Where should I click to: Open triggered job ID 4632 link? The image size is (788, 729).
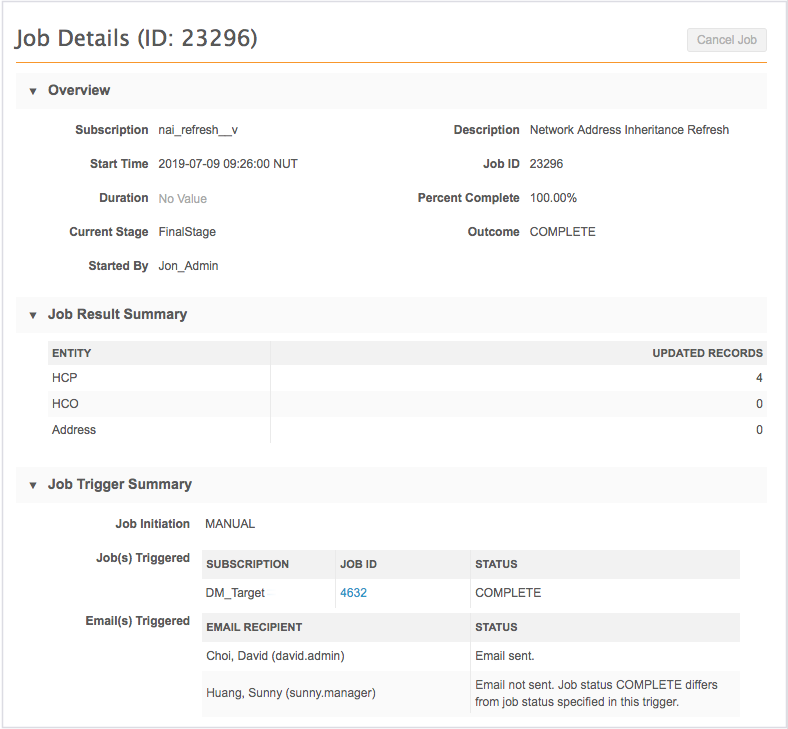[353, 593]
